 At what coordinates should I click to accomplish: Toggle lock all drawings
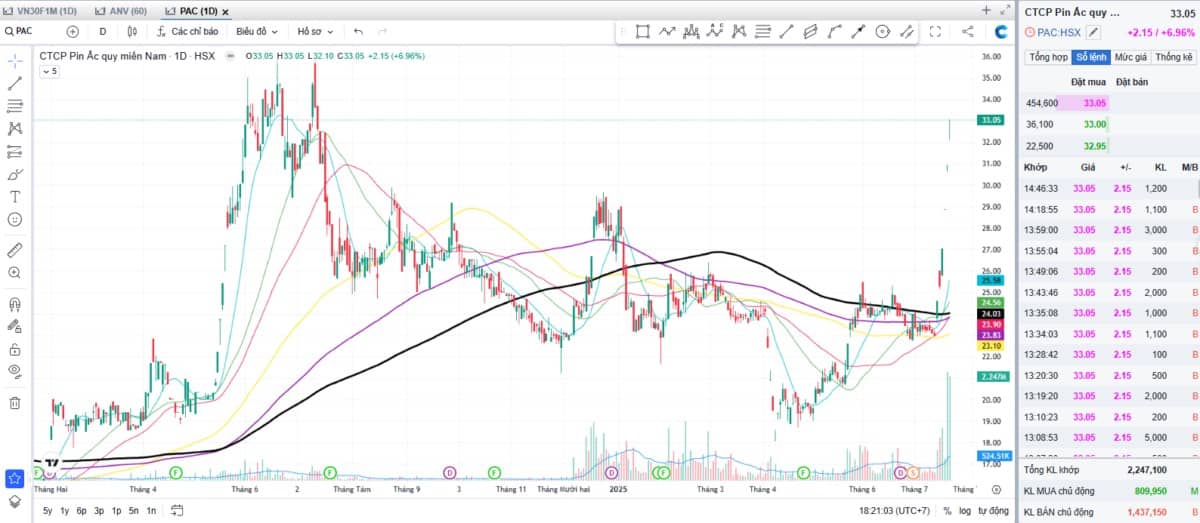click(15, 349)
